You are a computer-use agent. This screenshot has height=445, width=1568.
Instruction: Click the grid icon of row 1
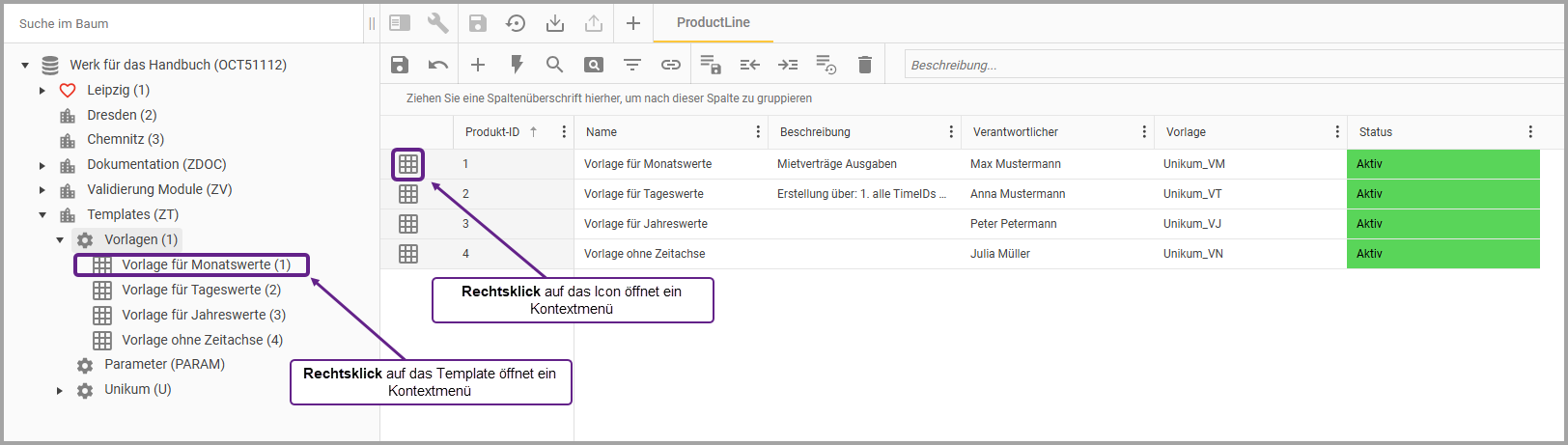coord(408,164)
